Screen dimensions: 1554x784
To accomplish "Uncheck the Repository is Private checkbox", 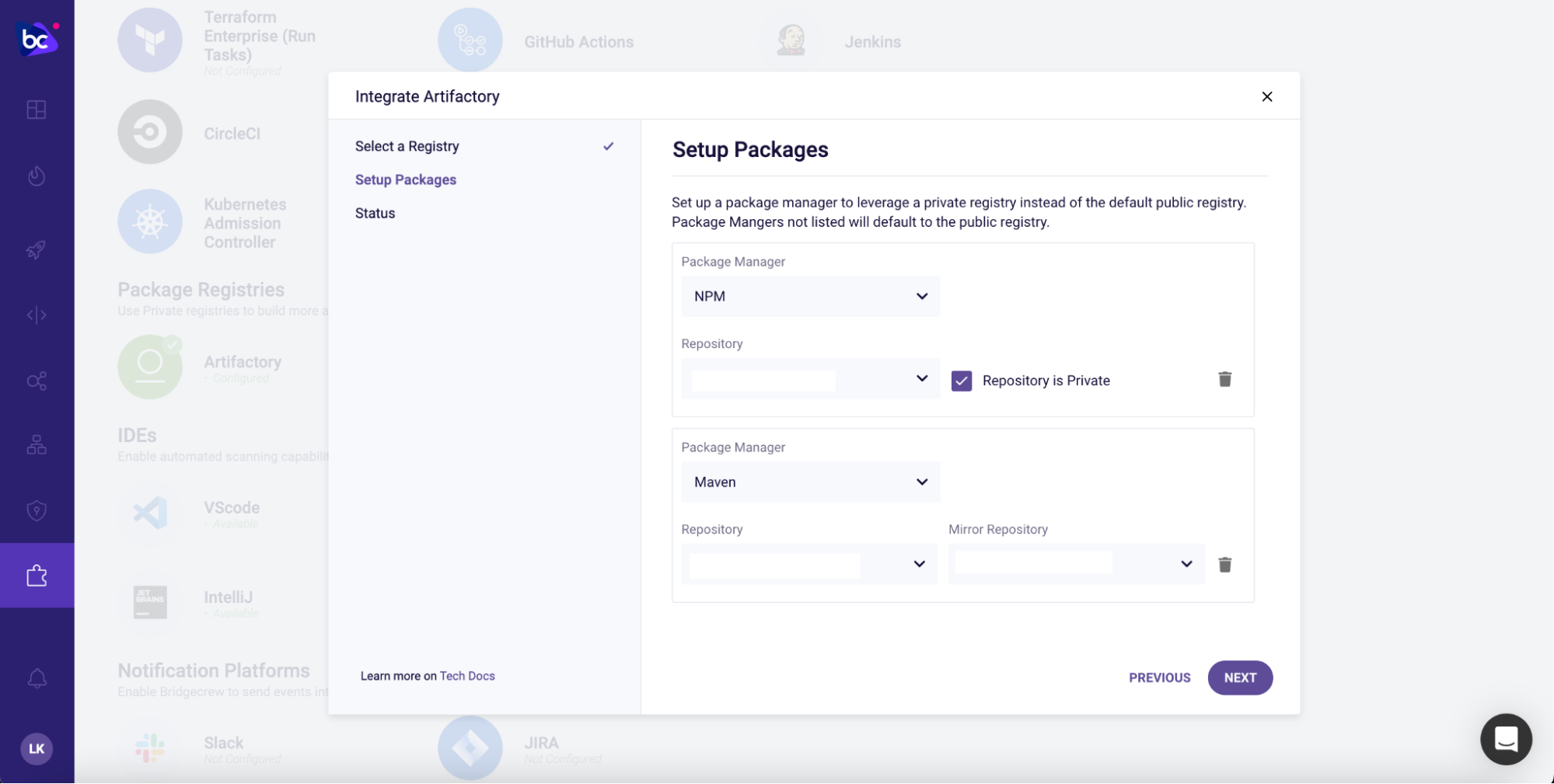I will 962,381.
